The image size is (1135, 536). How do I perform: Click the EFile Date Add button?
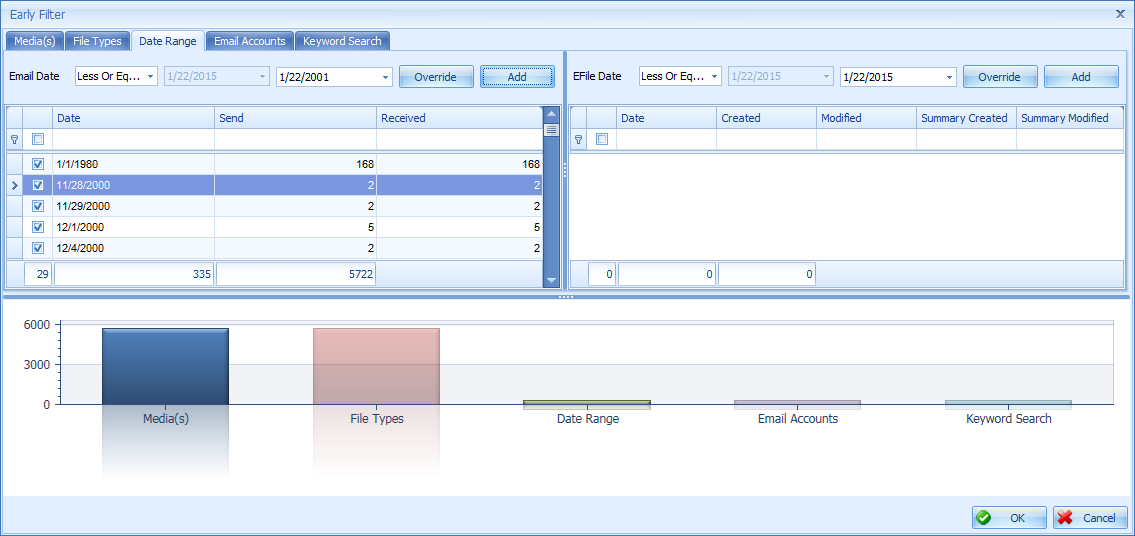pyautogui.click(x=1081, y=77)
